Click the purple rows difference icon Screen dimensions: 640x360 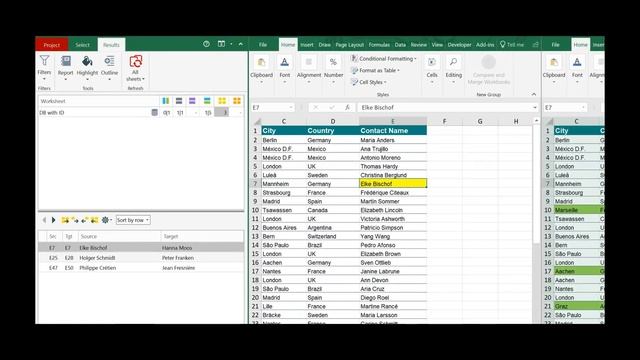tap(192, 101)
